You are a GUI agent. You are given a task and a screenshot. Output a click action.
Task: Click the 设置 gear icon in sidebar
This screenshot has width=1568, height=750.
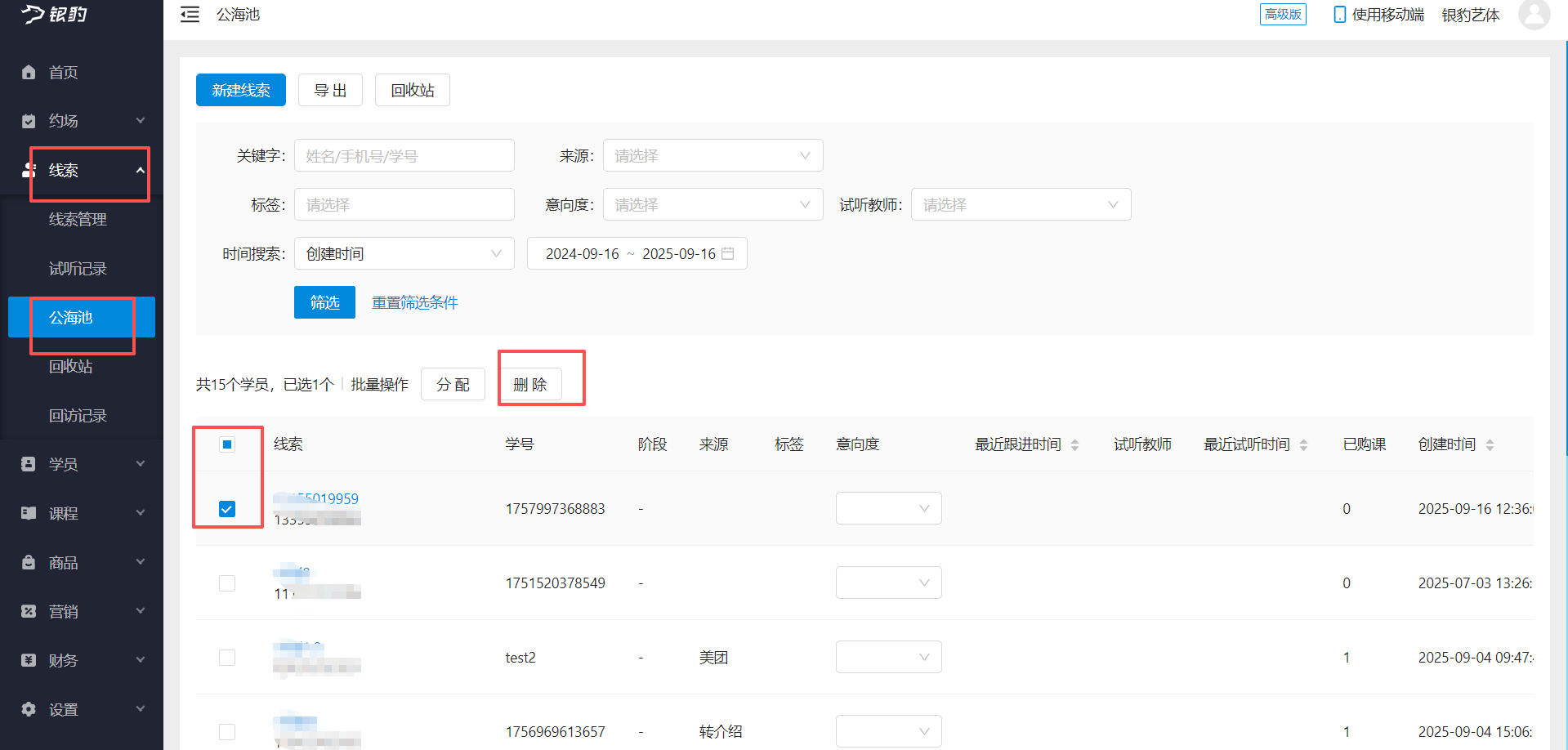29,709
